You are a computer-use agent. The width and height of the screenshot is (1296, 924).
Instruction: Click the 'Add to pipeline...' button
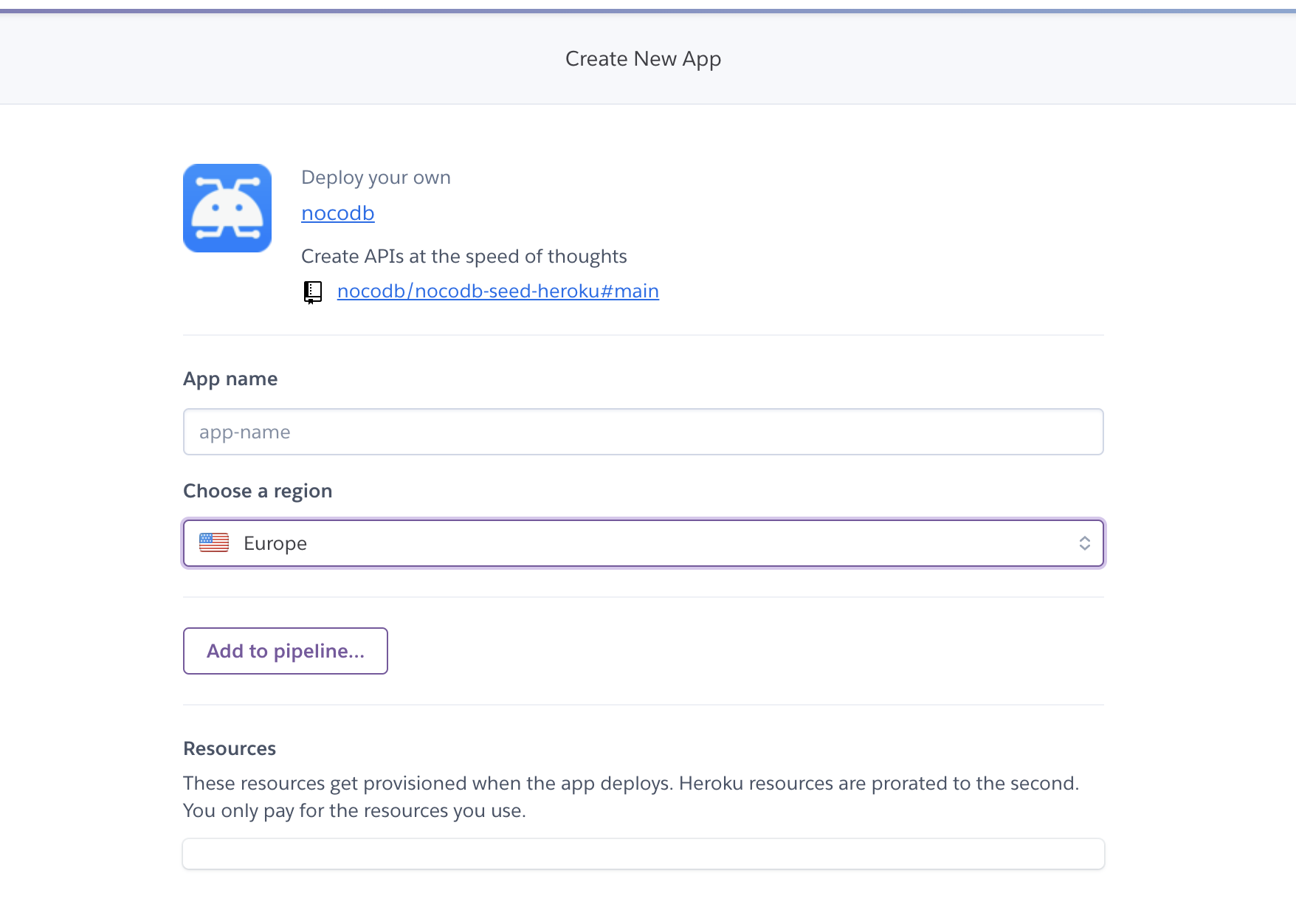(x=285, y=651)
